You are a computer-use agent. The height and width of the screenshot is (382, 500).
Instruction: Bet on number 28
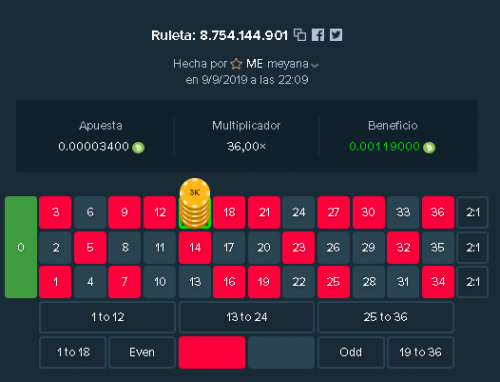pos(369,282)
